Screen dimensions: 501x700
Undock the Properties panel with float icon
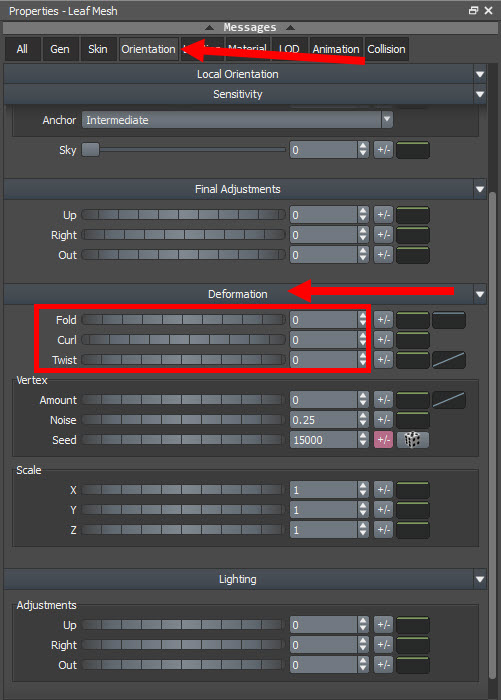click(474, 10)
